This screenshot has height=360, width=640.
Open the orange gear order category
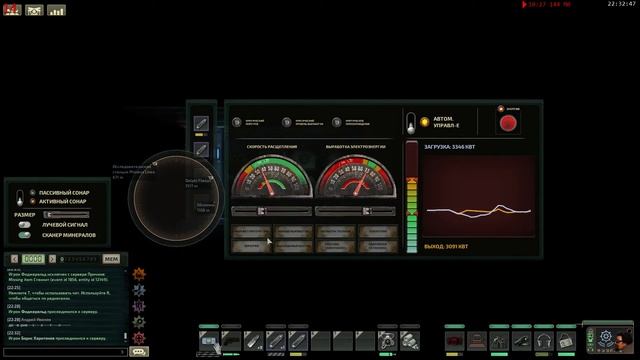coord(139,274)
